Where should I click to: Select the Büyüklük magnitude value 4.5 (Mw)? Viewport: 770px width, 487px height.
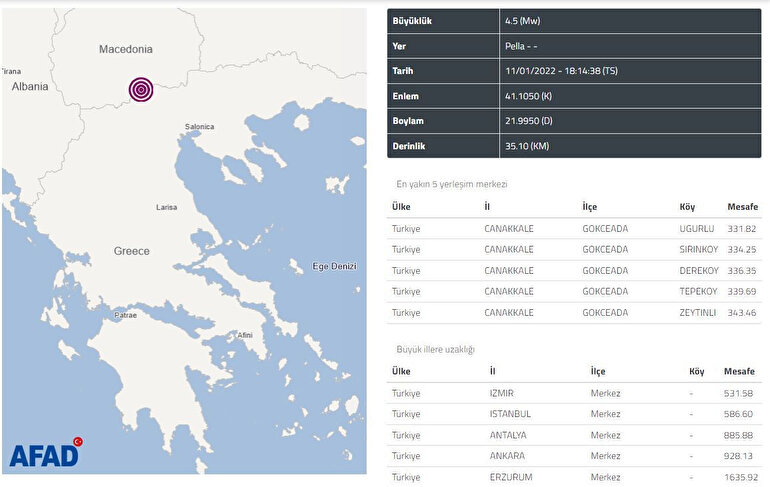click(523, 21)
